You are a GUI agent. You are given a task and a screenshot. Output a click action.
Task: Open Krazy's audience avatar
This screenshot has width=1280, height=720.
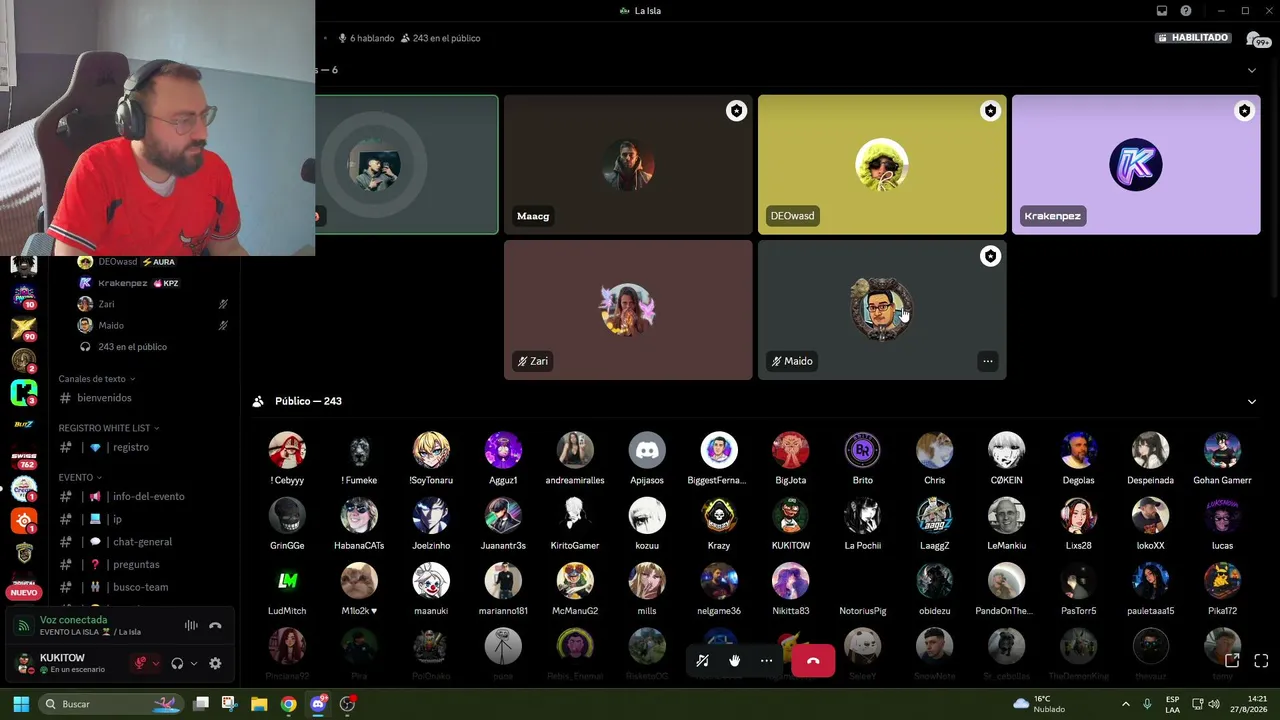point(718,516)
